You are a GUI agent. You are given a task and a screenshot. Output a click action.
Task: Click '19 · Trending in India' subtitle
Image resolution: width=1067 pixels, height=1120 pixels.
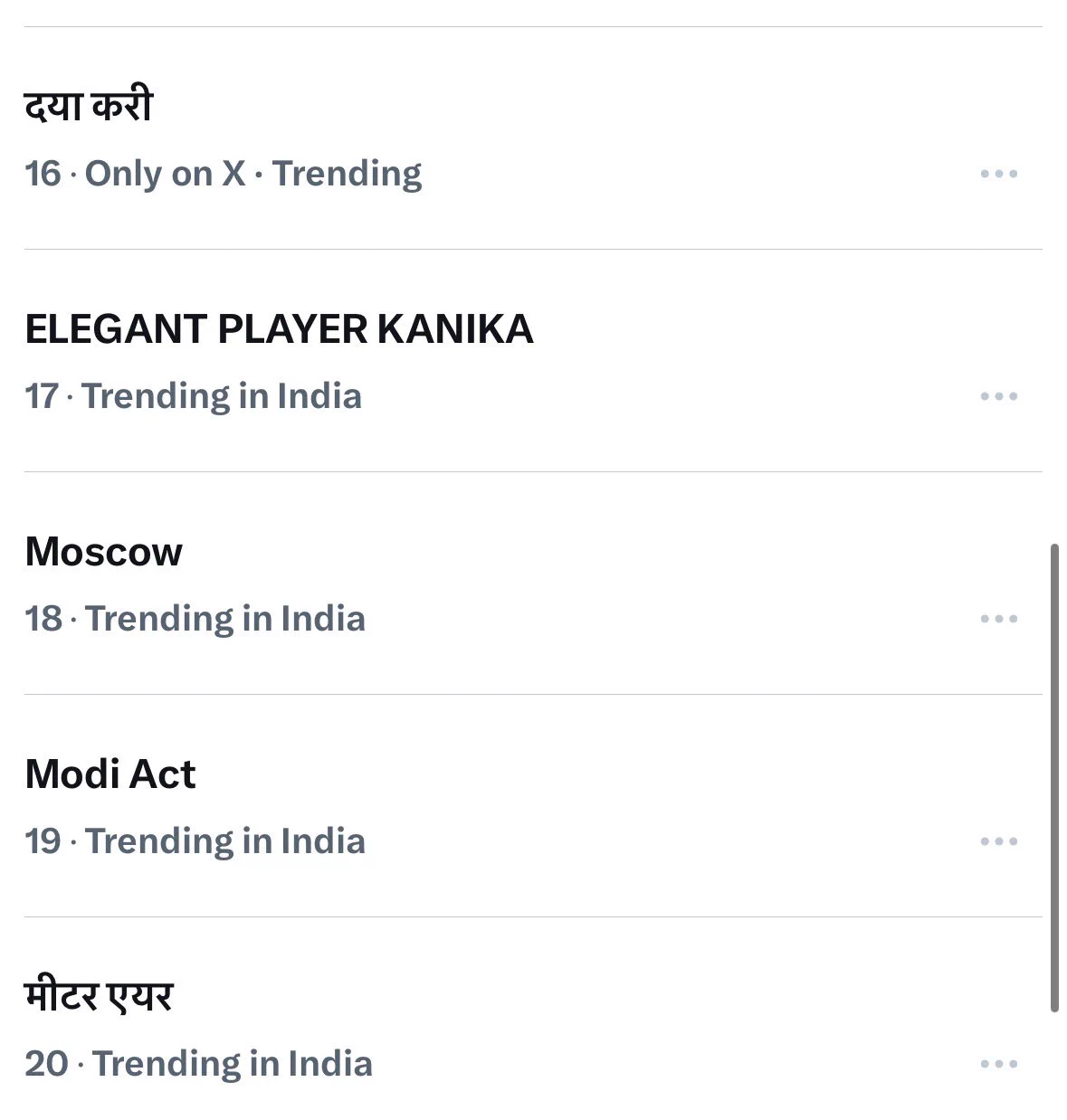(195, 841)
